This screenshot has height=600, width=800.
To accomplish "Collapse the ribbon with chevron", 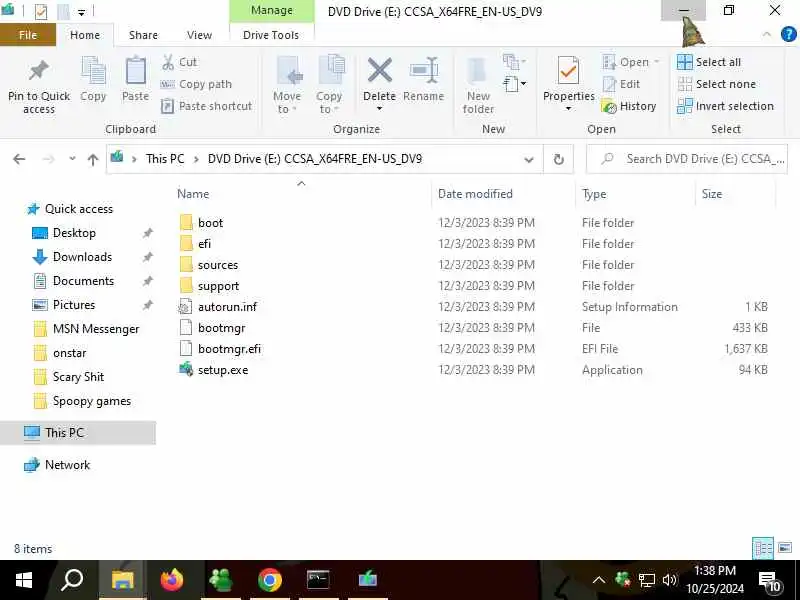I will (x=766, y=35).
